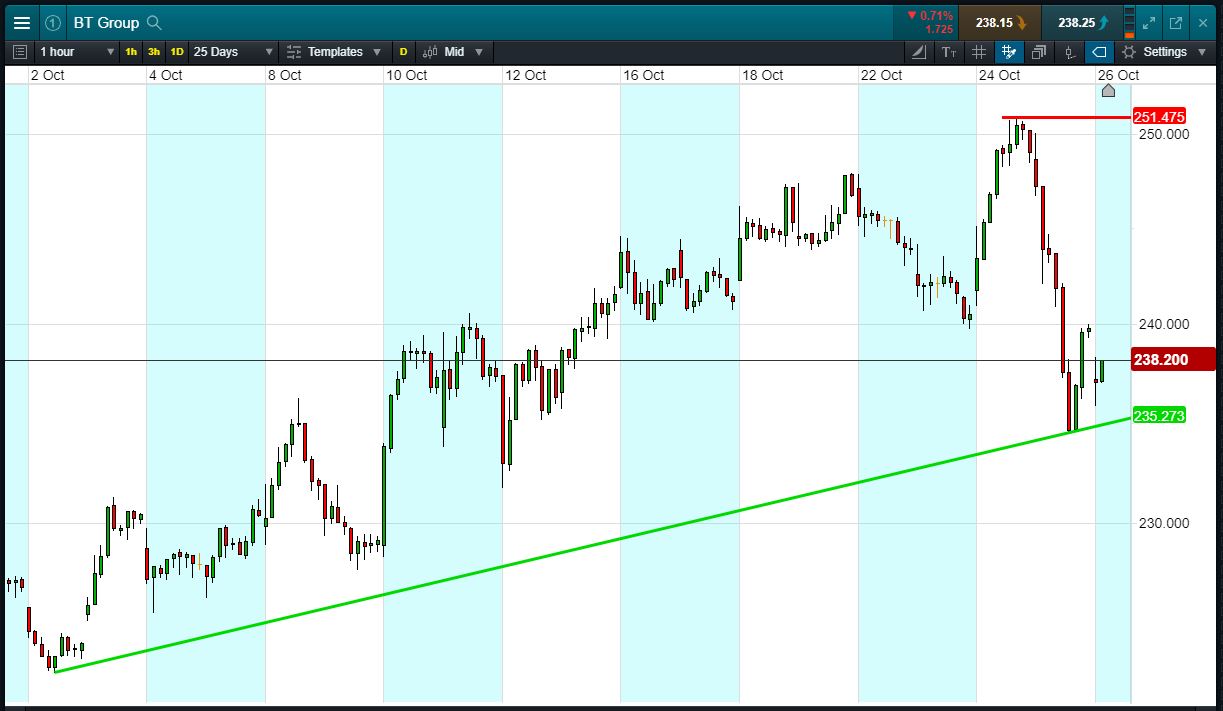Click the search magnifier next to BT Group

point(153,22)
